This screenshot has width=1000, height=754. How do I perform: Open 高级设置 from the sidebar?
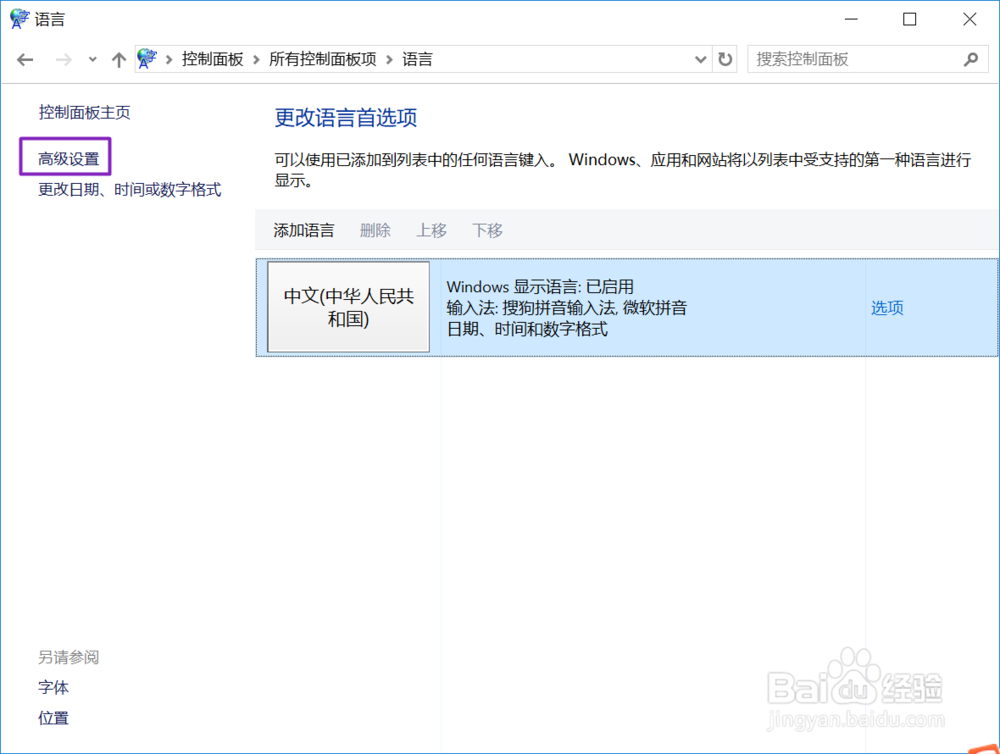[x=65, y=155]
